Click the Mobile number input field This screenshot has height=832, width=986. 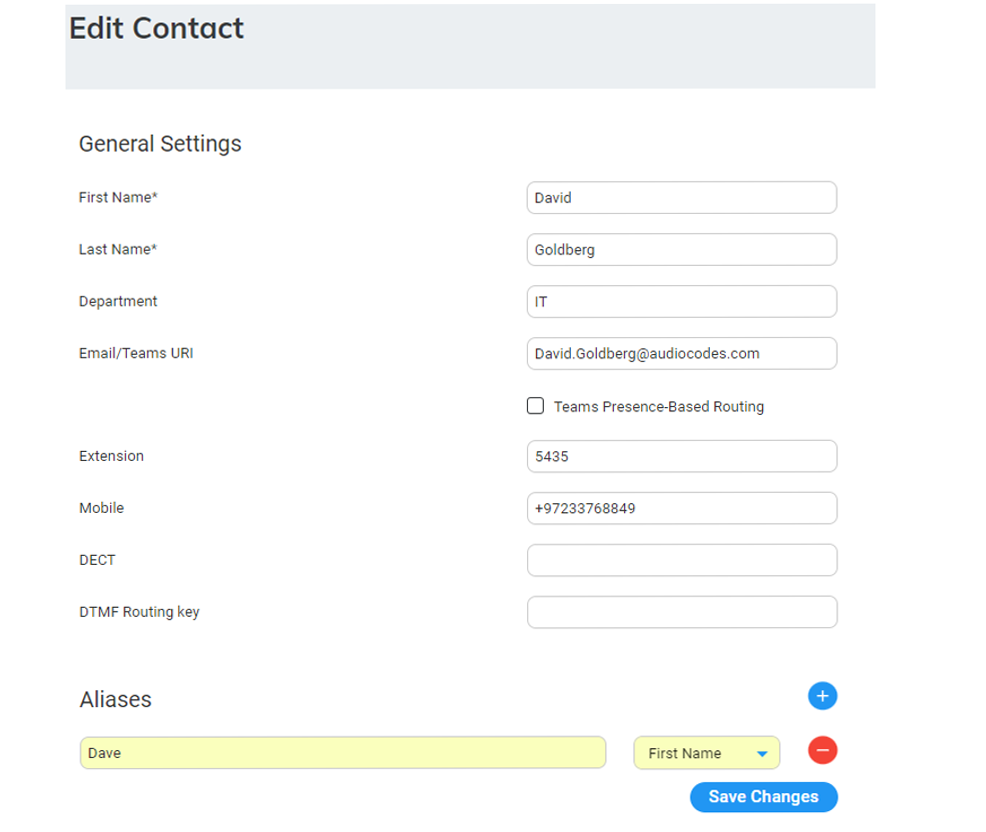[681, 509]
